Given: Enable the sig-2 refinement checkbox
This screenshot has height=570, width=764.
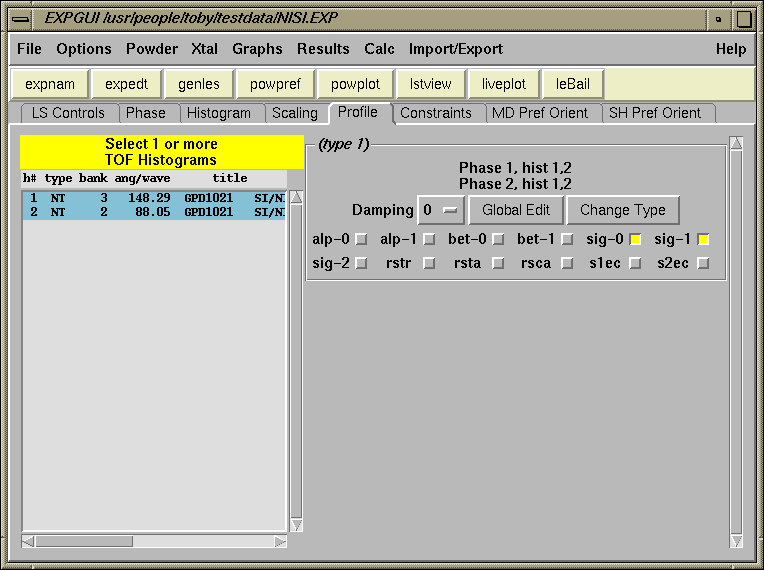Looking at the screenshot, I should (361, 263).
